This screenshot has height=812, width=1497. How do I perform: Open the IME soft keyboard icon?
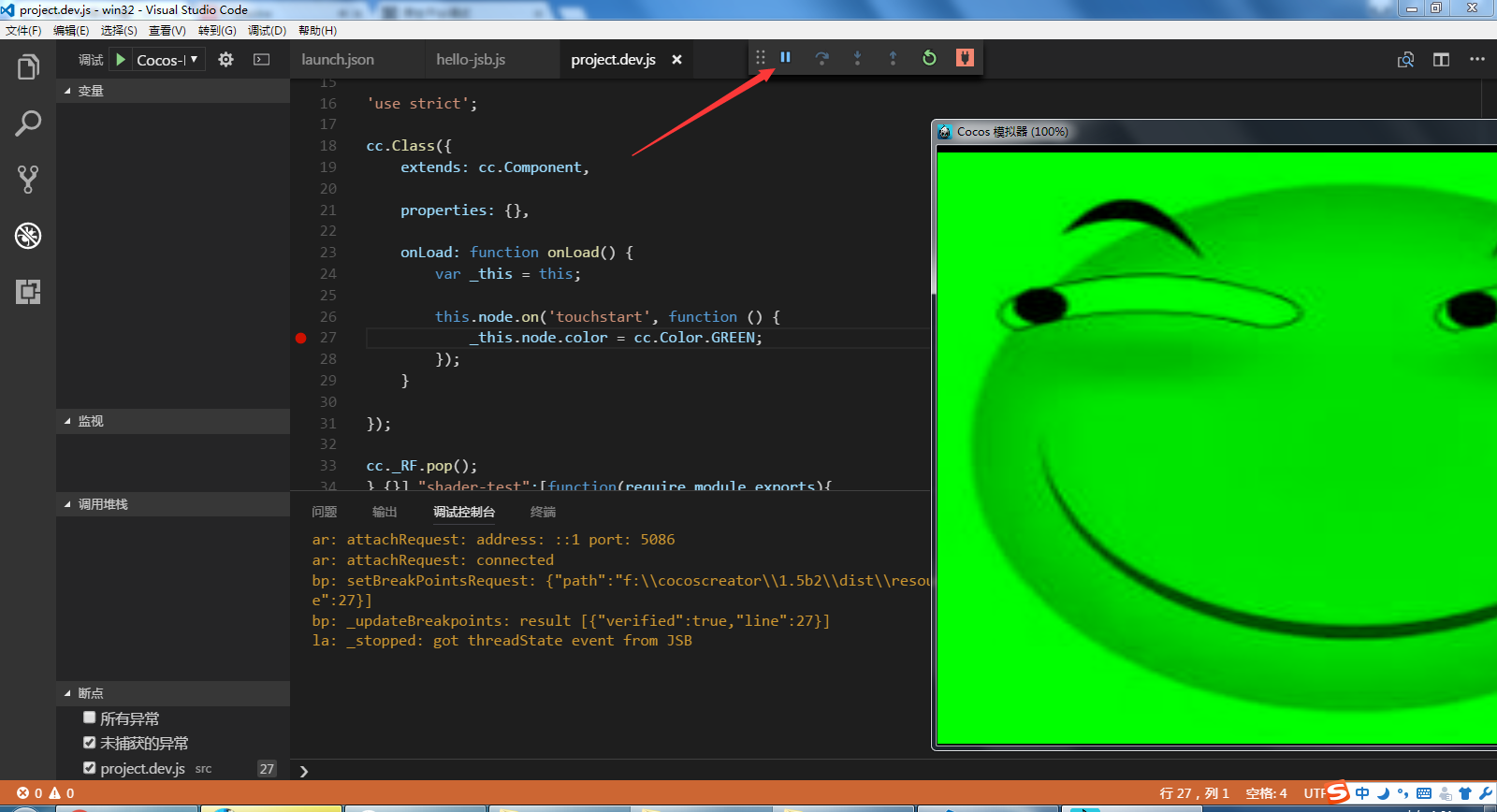point(1424,793)
